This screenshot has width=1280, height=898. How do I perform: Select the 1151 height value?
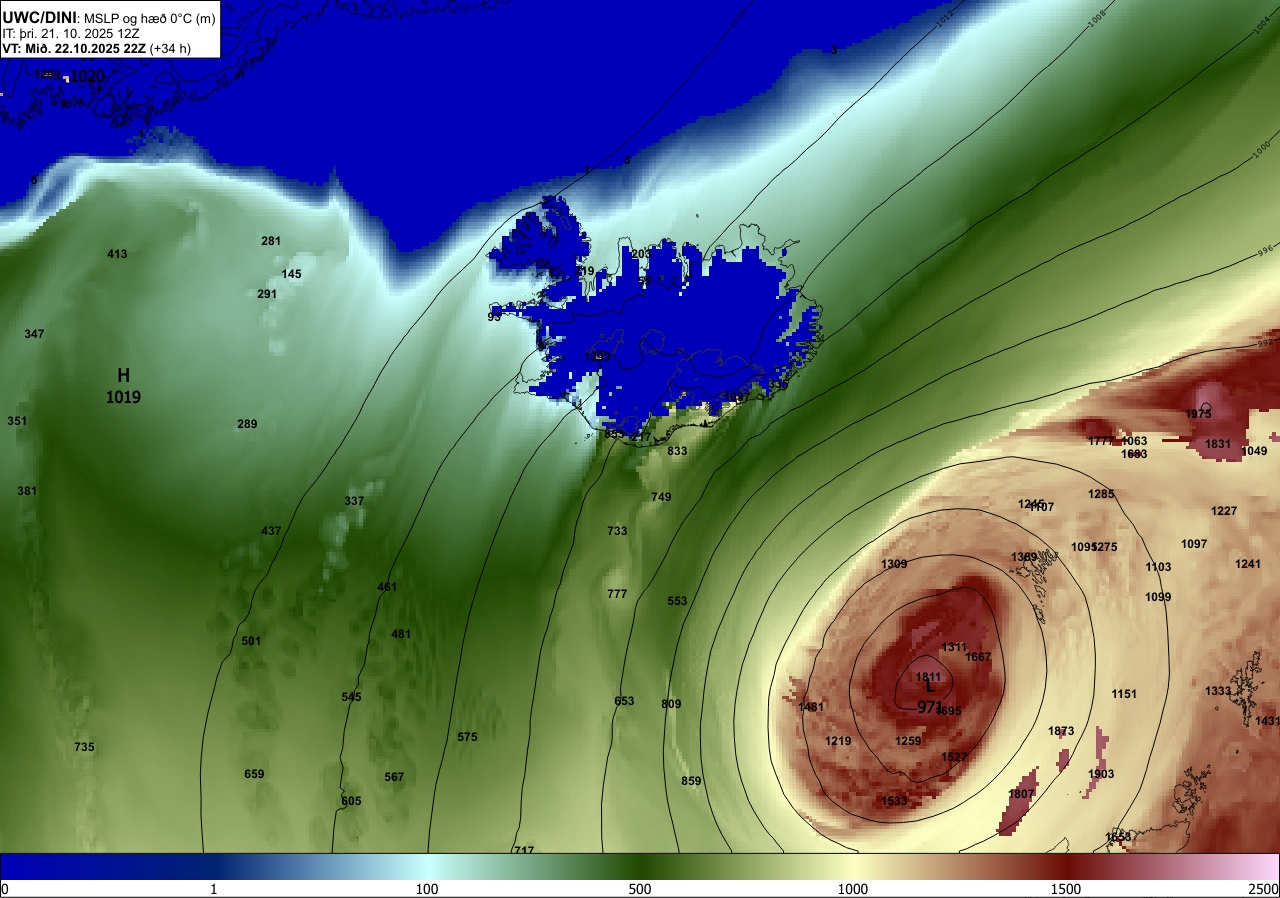[x=1124, y=694]
